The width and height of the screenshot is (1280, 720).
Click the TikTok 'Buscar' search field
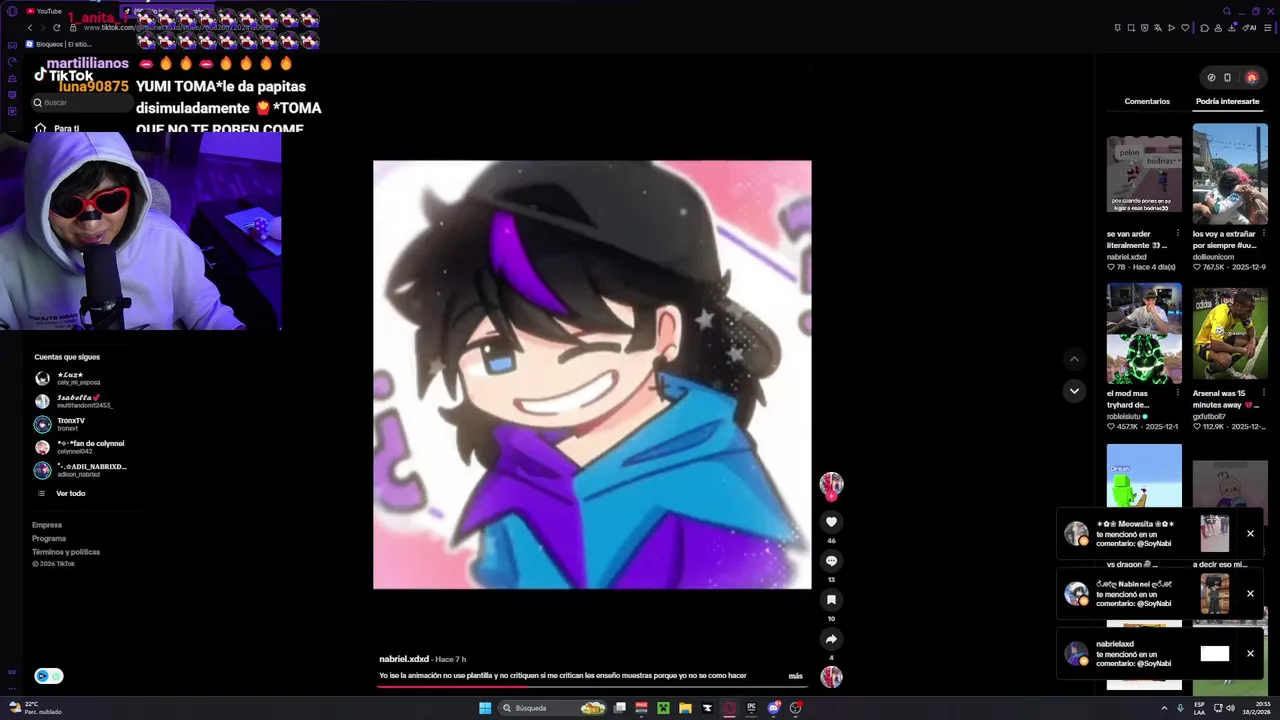point(82,102)
